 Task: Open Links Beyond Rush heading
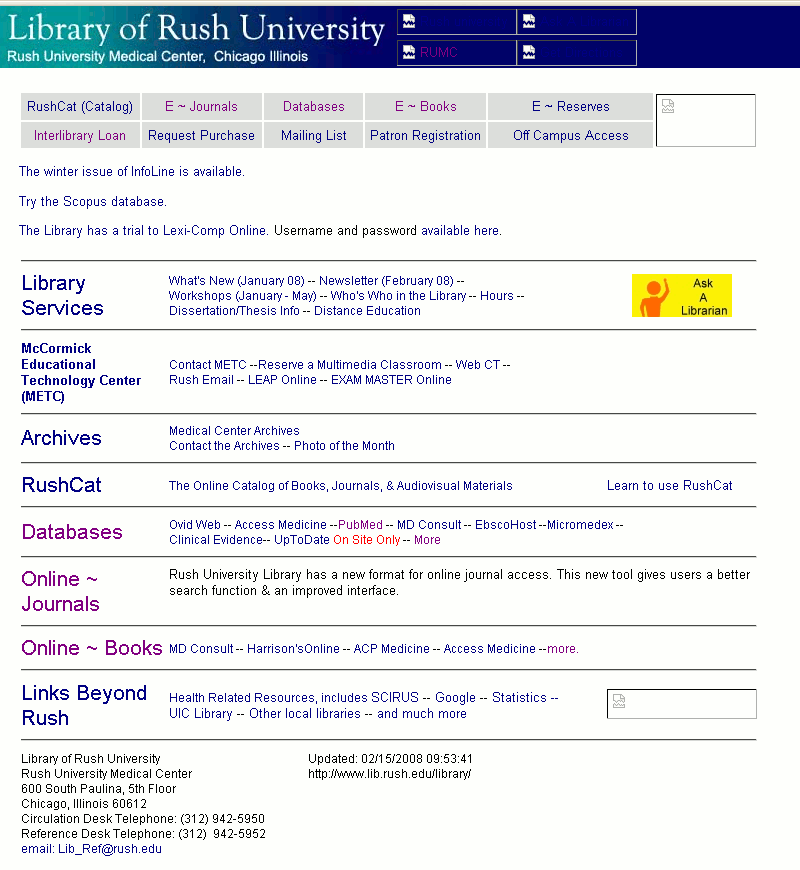click(84, 705)
